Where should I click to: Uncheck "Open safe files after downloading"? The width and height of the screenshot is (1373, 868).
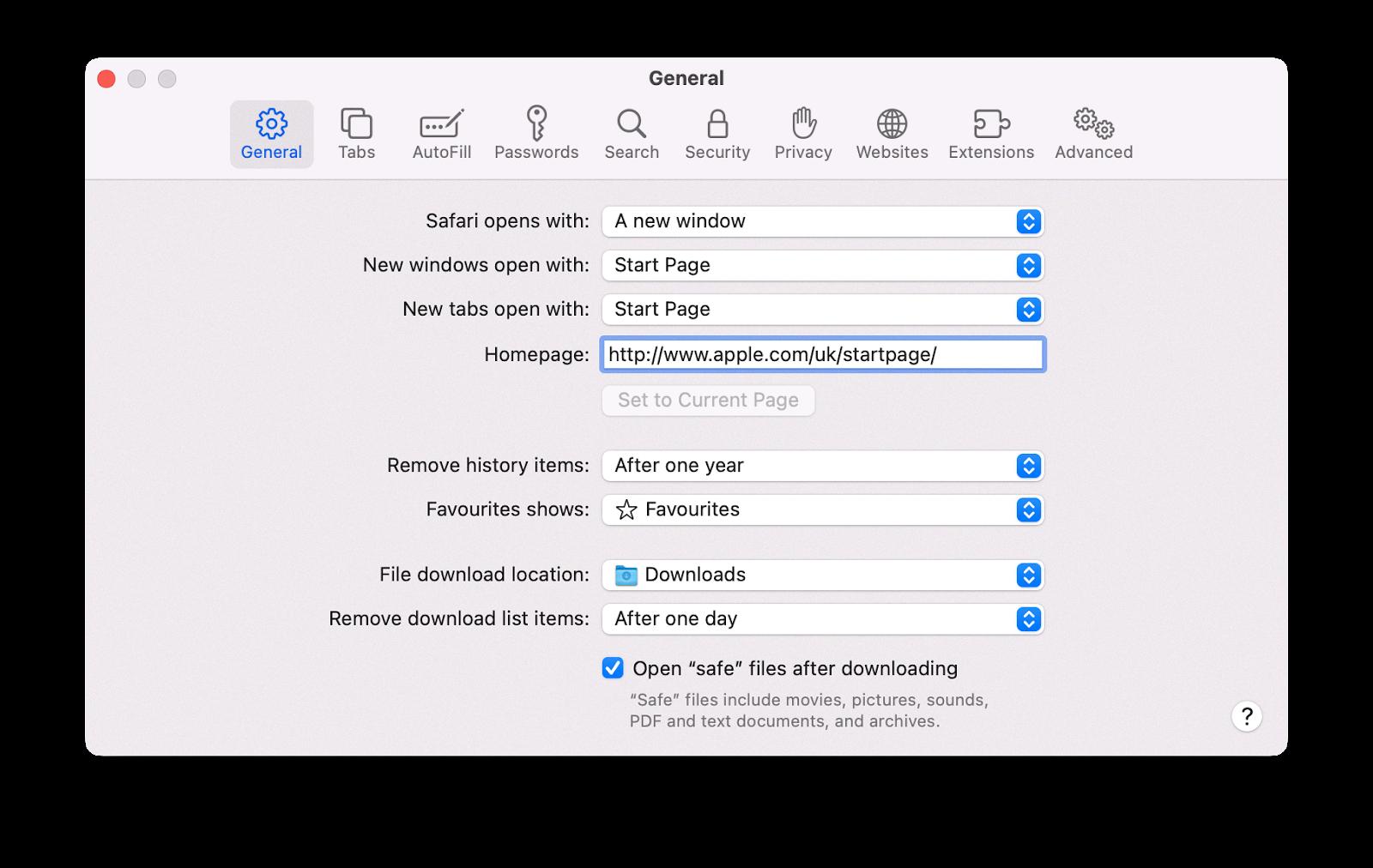tap(612, 667)
